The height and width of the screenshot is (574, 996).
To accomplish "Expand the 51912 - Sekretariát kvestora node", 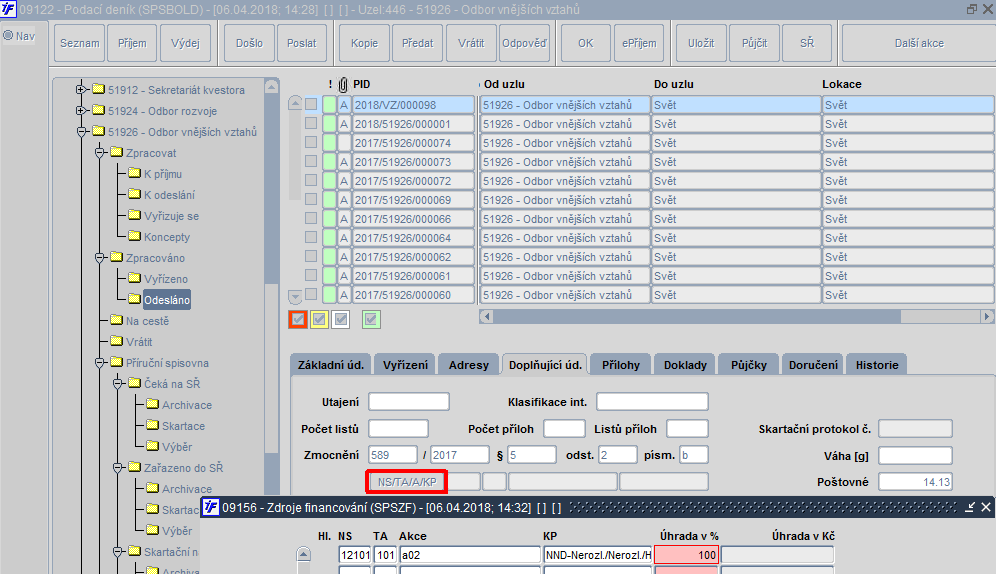I will 81,90.
